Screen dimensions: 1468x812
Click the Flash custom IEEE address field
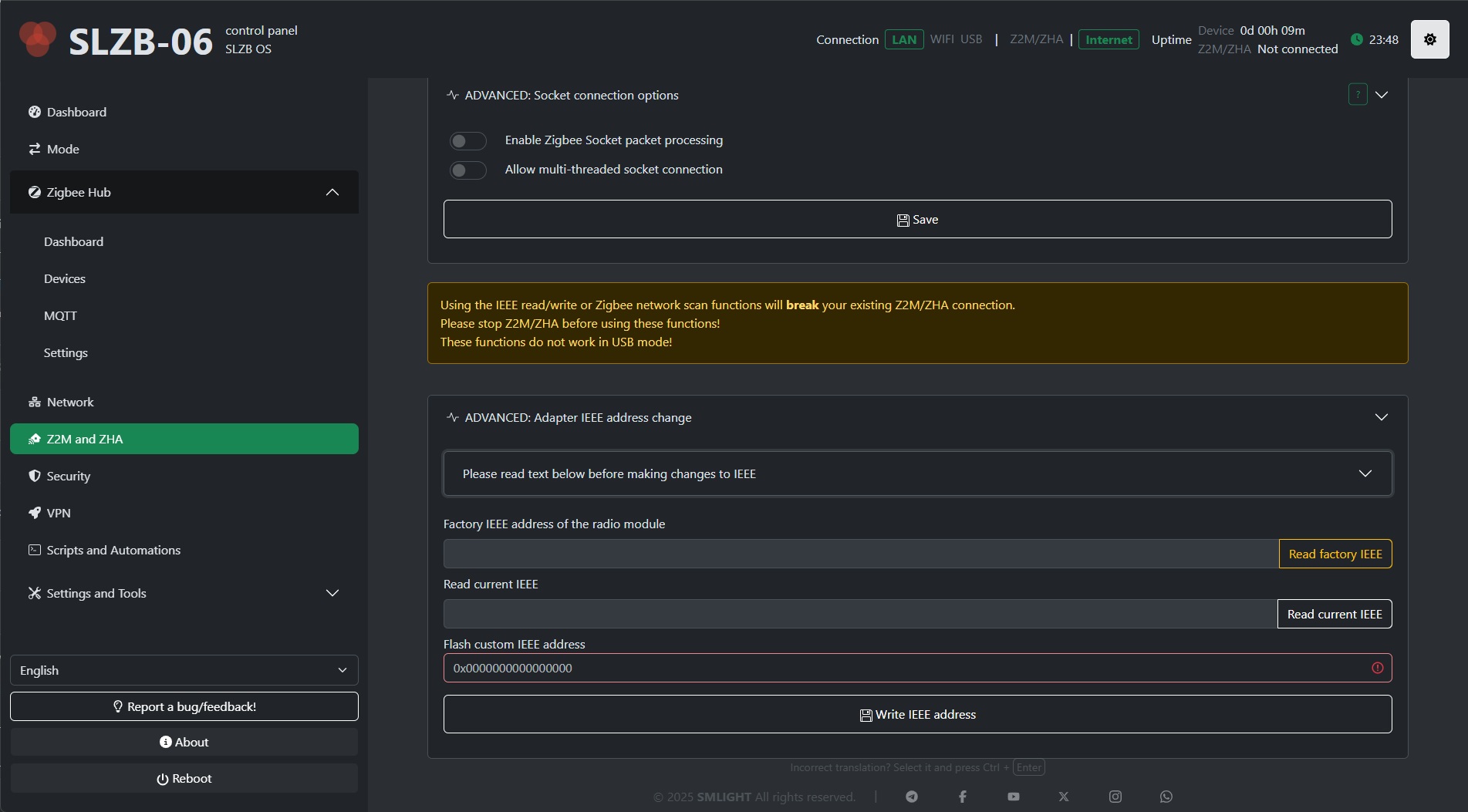tap(903, 668)
